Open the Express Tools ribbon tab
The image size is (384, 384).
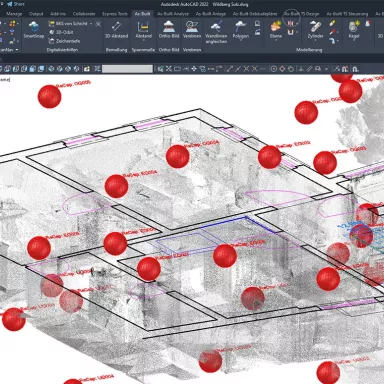click(115, 14)
